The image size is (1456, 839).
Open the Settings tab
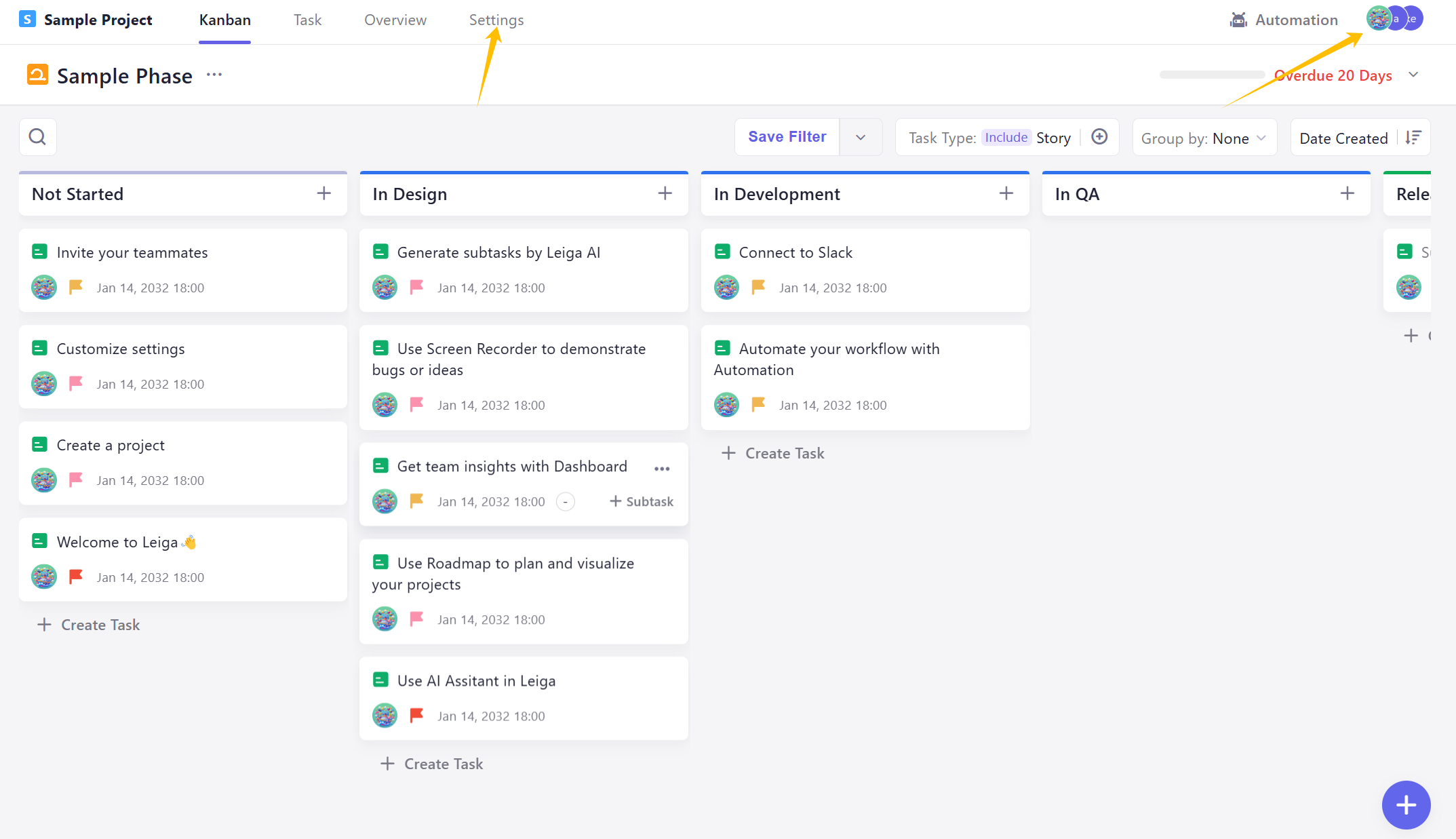coord(496,20)
